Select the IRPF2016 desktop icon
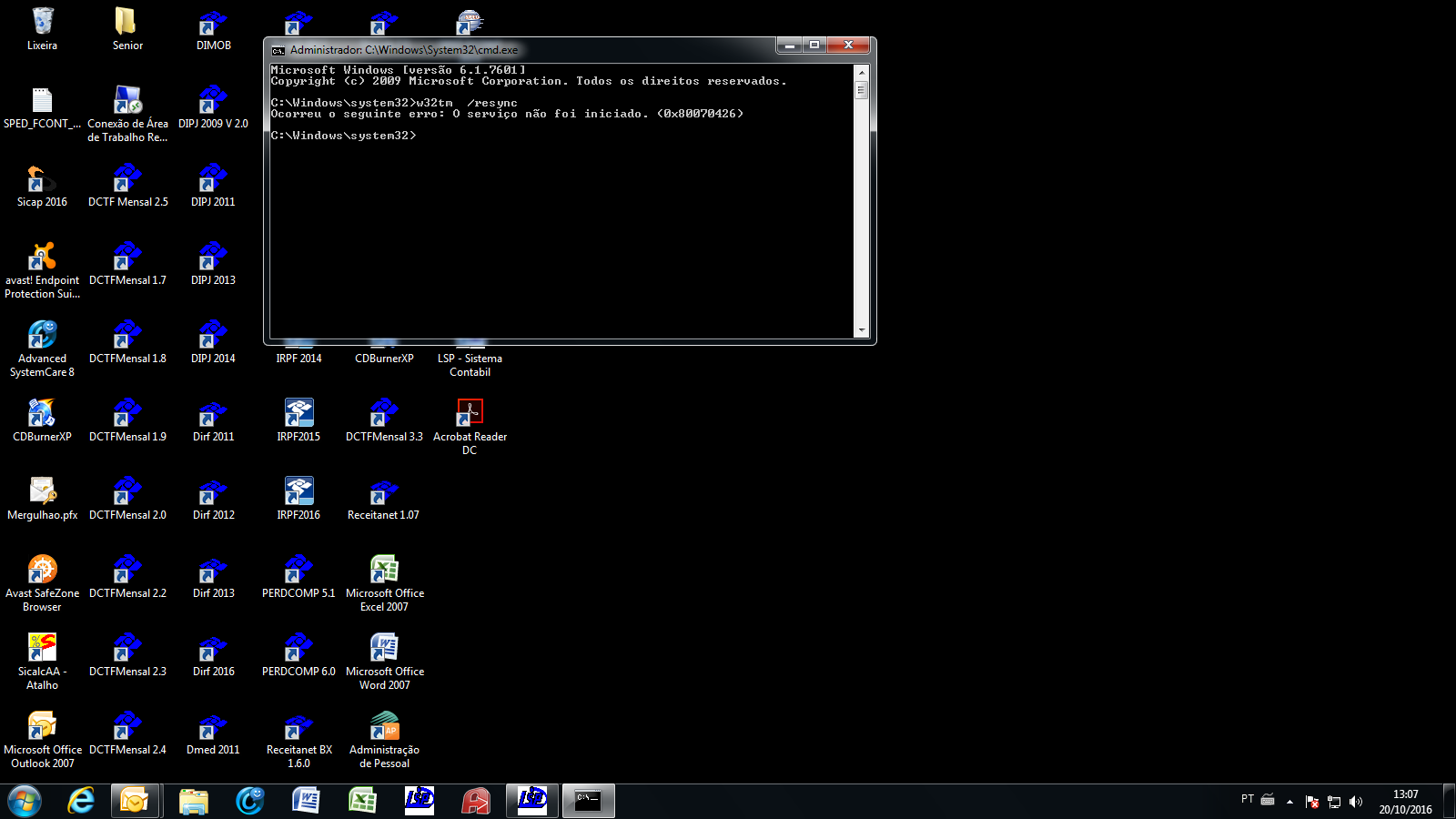 [298, 499]
